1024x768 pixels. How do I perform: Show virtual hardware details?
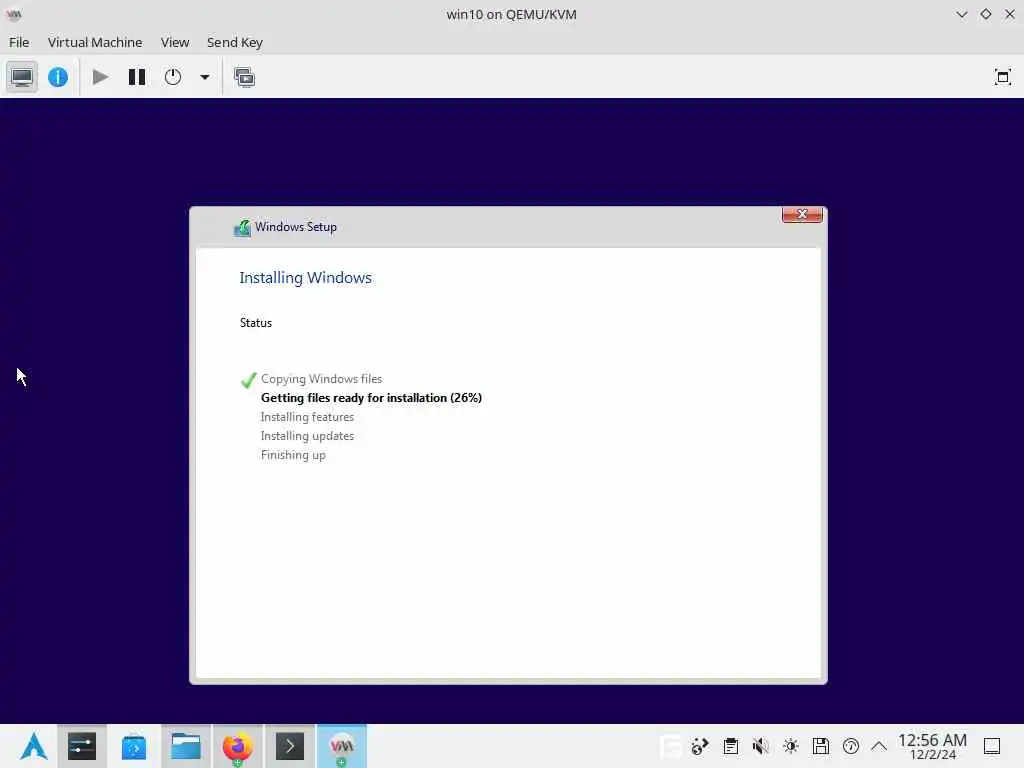pos(58,77)
